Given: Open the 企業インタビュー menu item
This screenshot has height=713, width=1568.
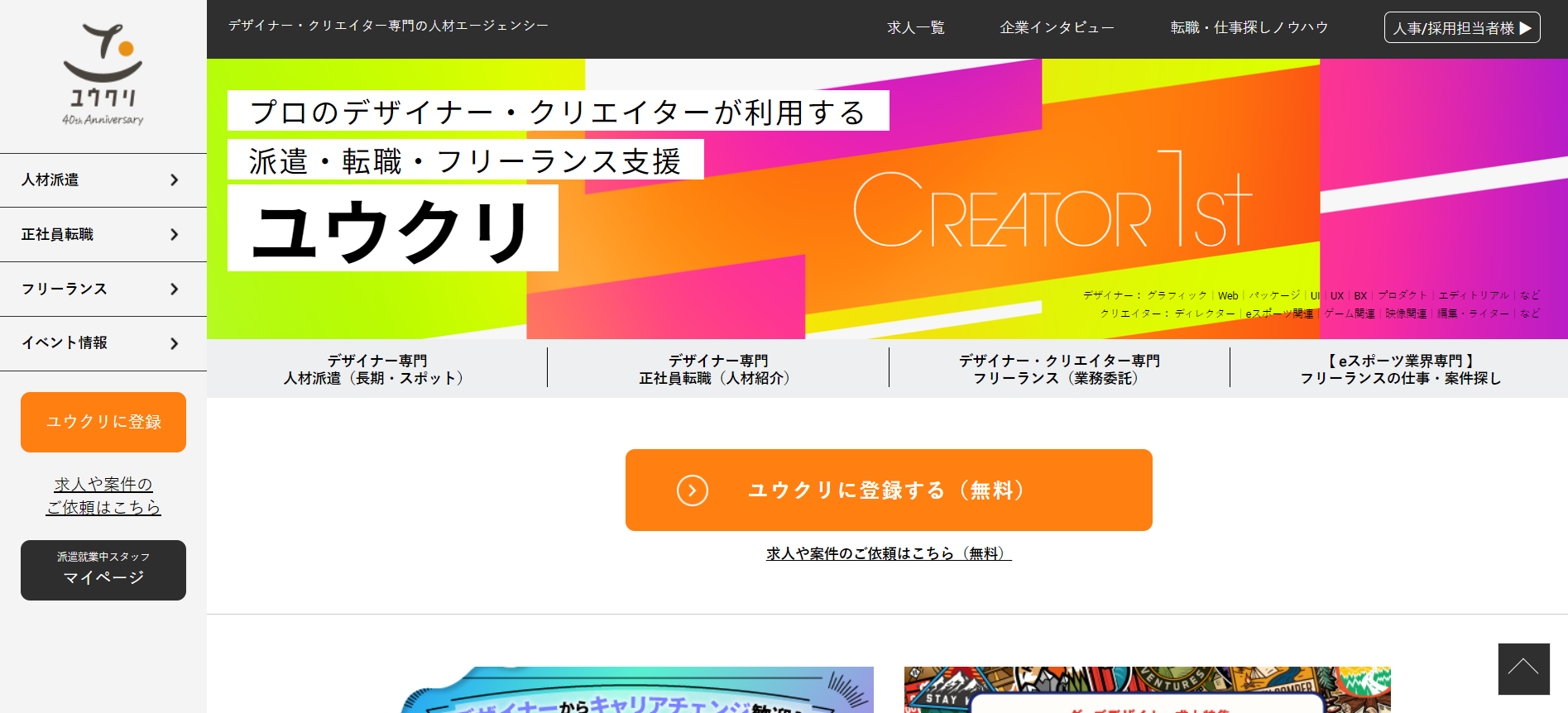Looking at the screenshot, I should point(1057,28).
